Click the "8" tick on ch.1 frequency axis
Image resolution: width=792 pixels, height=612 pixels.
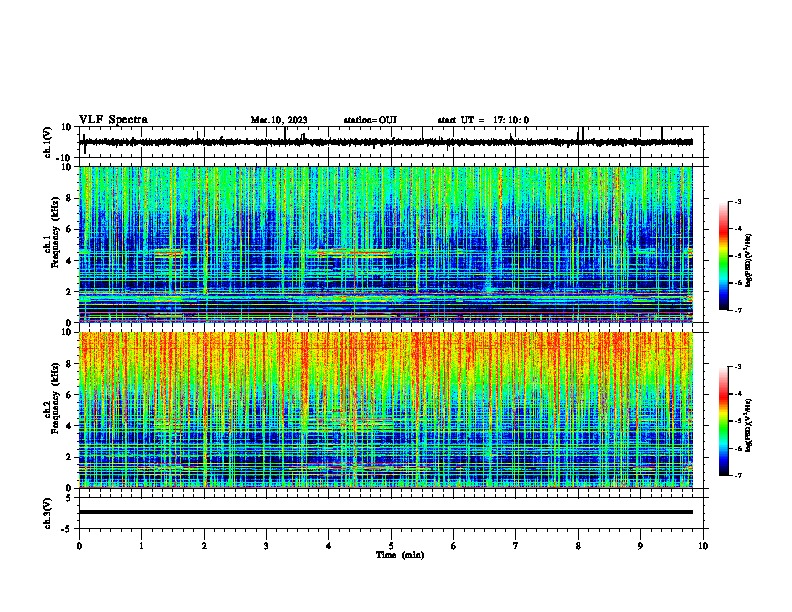point(69,198)
